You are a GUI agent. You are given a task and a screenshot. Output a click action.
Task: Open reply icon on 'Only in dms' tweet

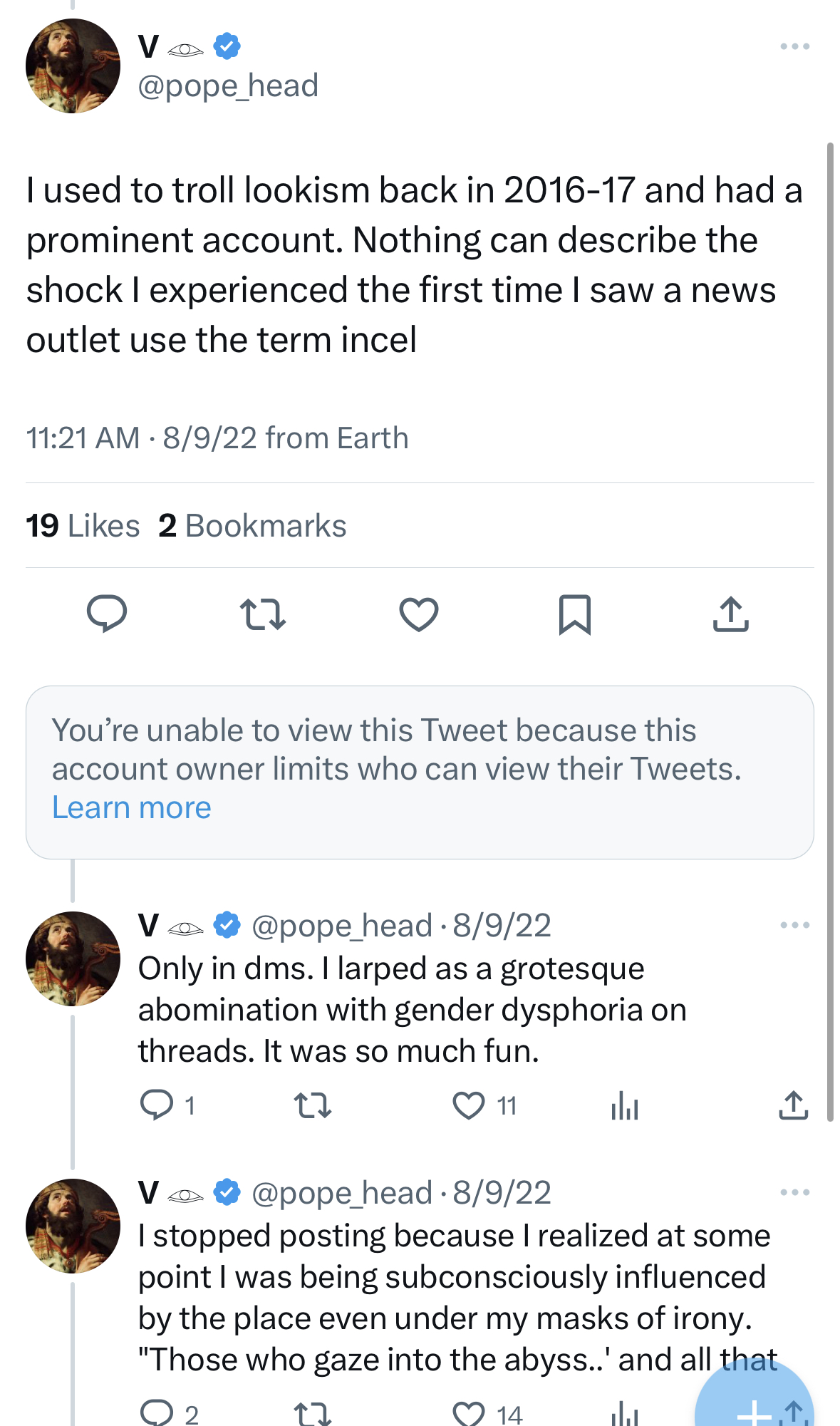[157, 1105]
